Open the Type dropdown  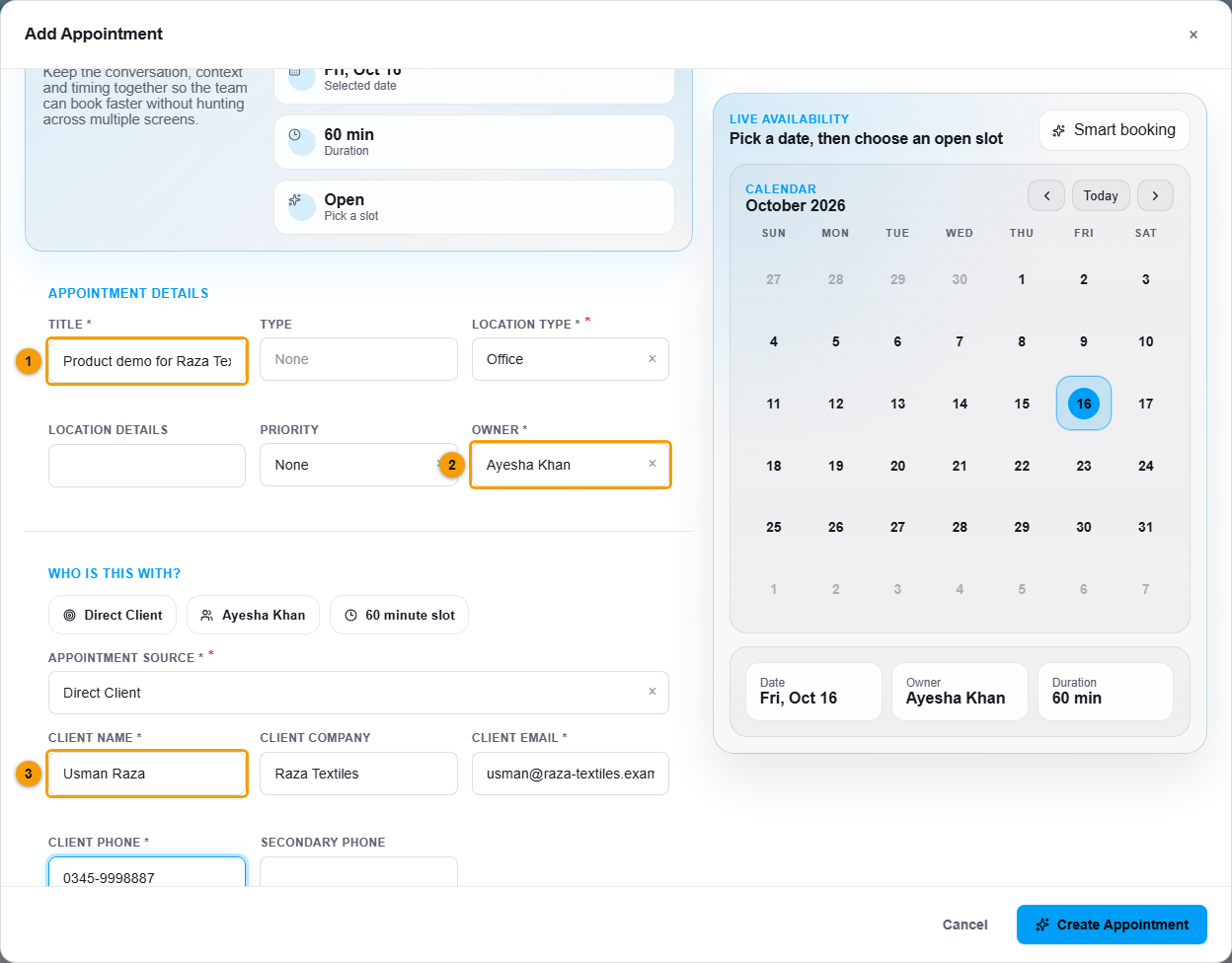(358, 359)
